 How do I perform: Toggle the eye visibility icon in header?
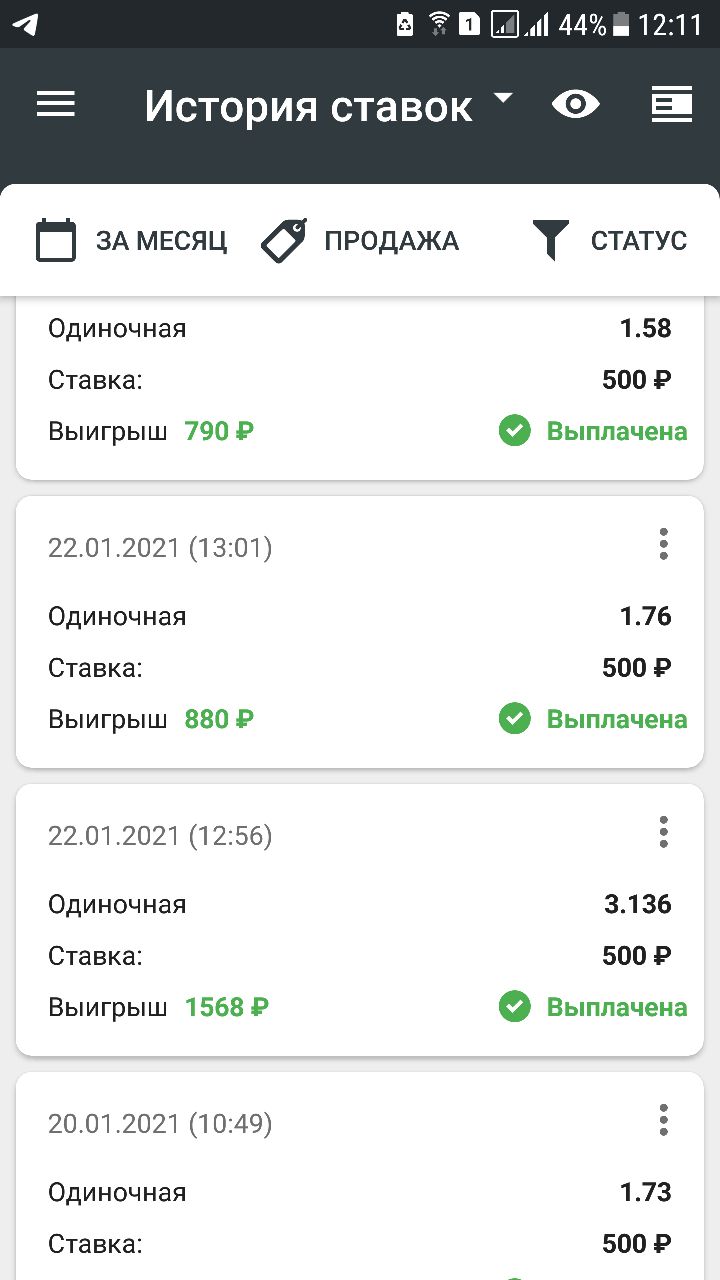(576, 105)
